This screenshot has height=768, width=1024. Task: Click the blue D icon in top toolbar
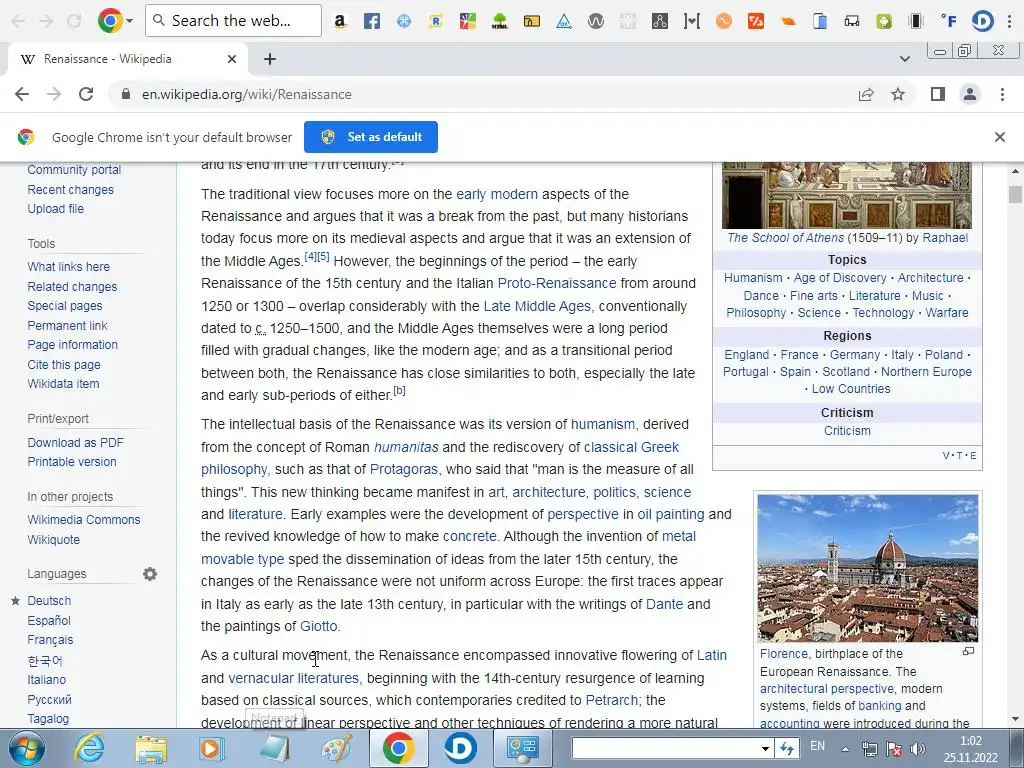pos(982,21)
